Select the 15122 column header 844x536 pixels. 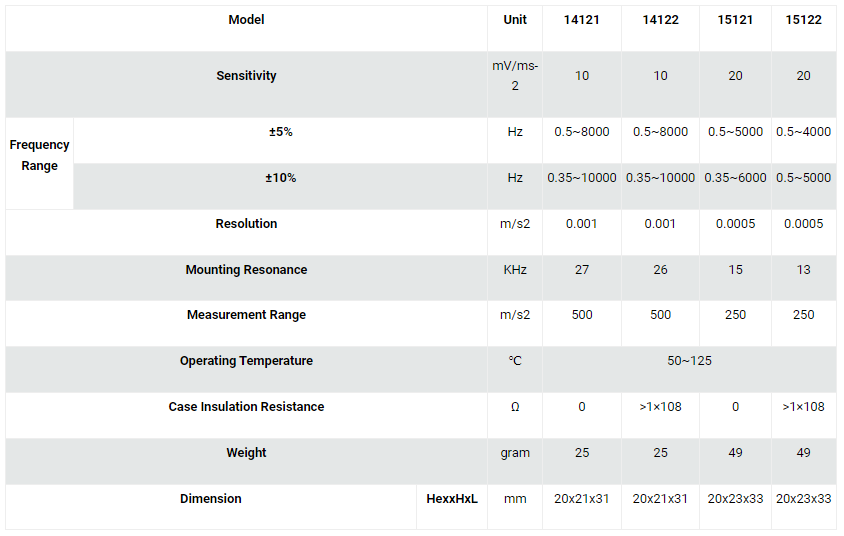(803, 20)
